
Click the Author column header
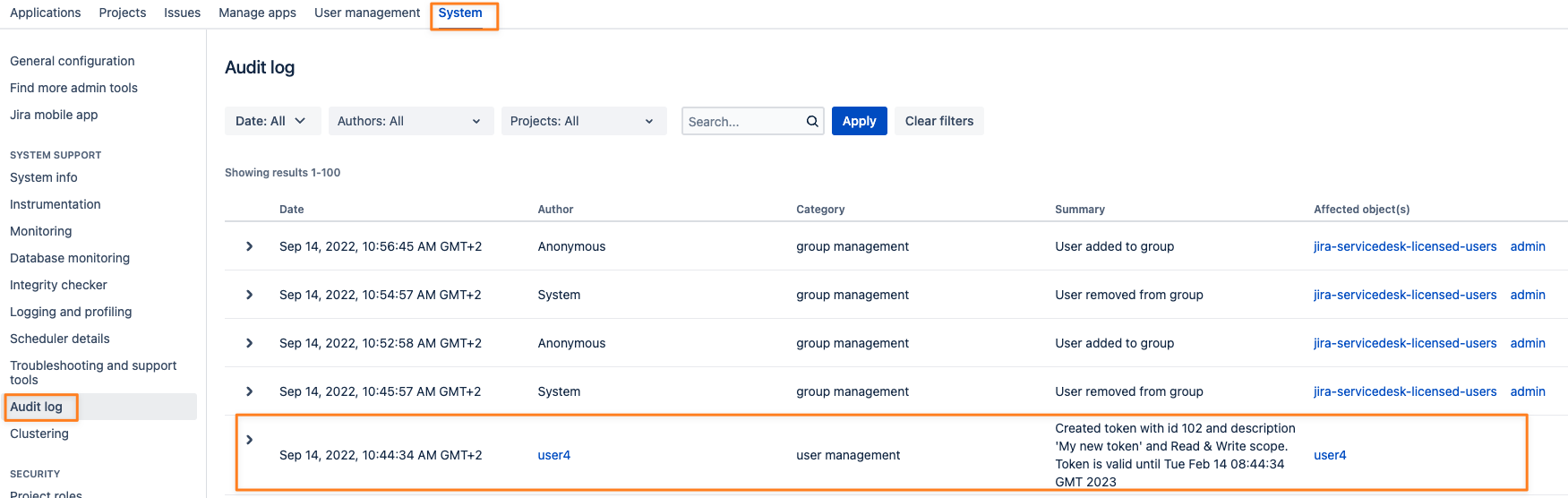555,210
